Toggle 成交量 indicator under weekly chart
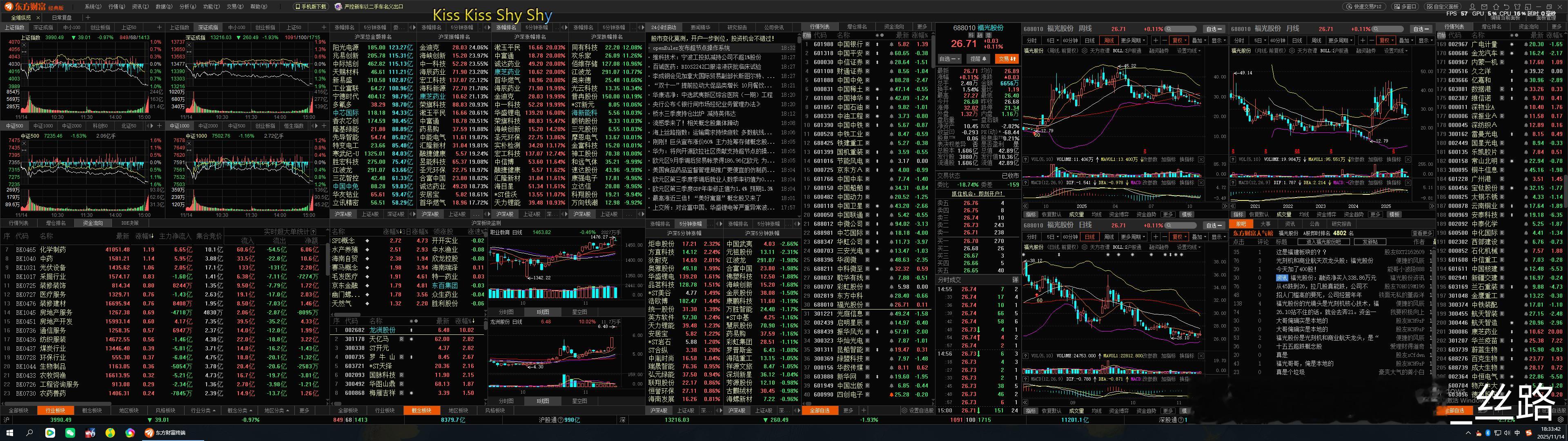1568x441 pixels. point(1076,214)
